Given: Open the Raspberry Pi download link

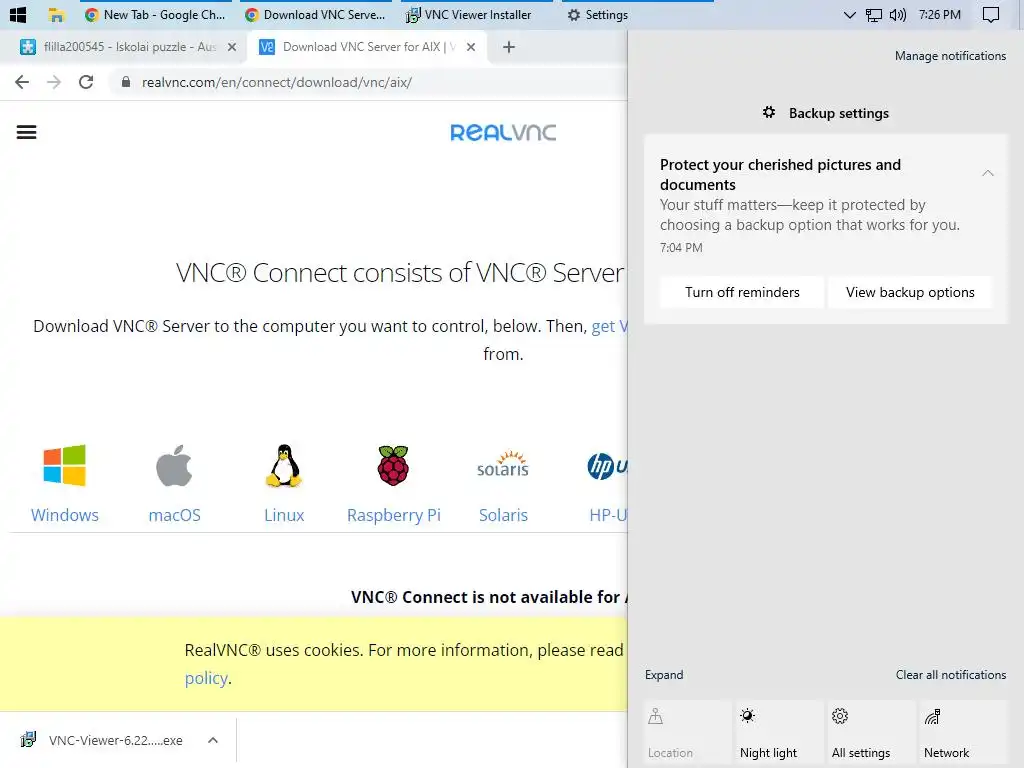Looking at the screenshot, I should click(394, 515).
